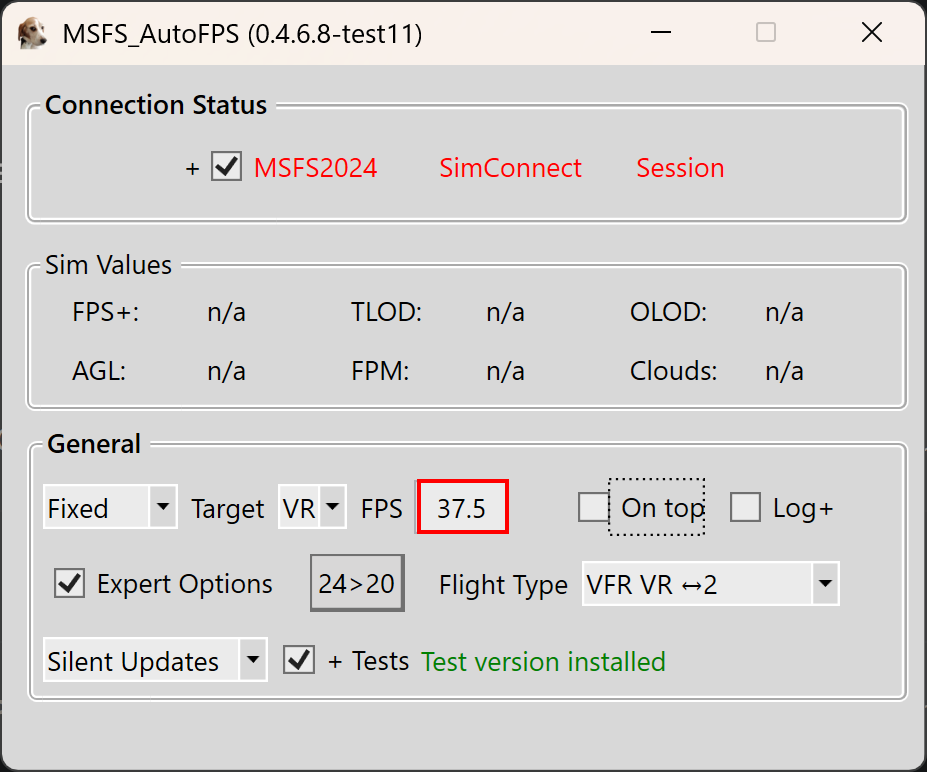Click the Clouds: label
Screen dimensions: 927x772
[x=673, y=371]
